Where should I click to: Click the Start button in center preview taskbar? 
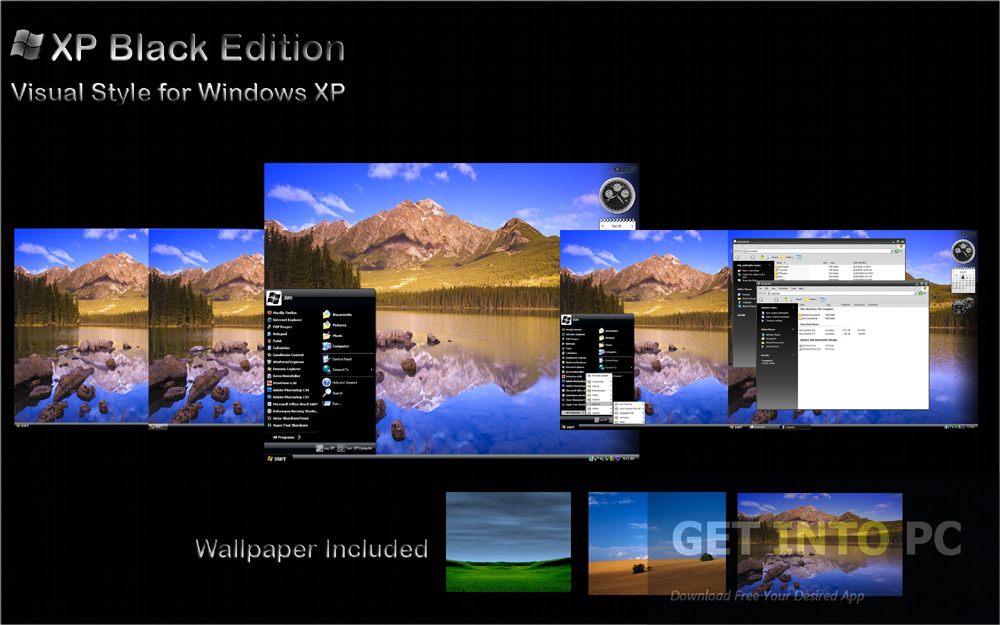click(277, 459)
